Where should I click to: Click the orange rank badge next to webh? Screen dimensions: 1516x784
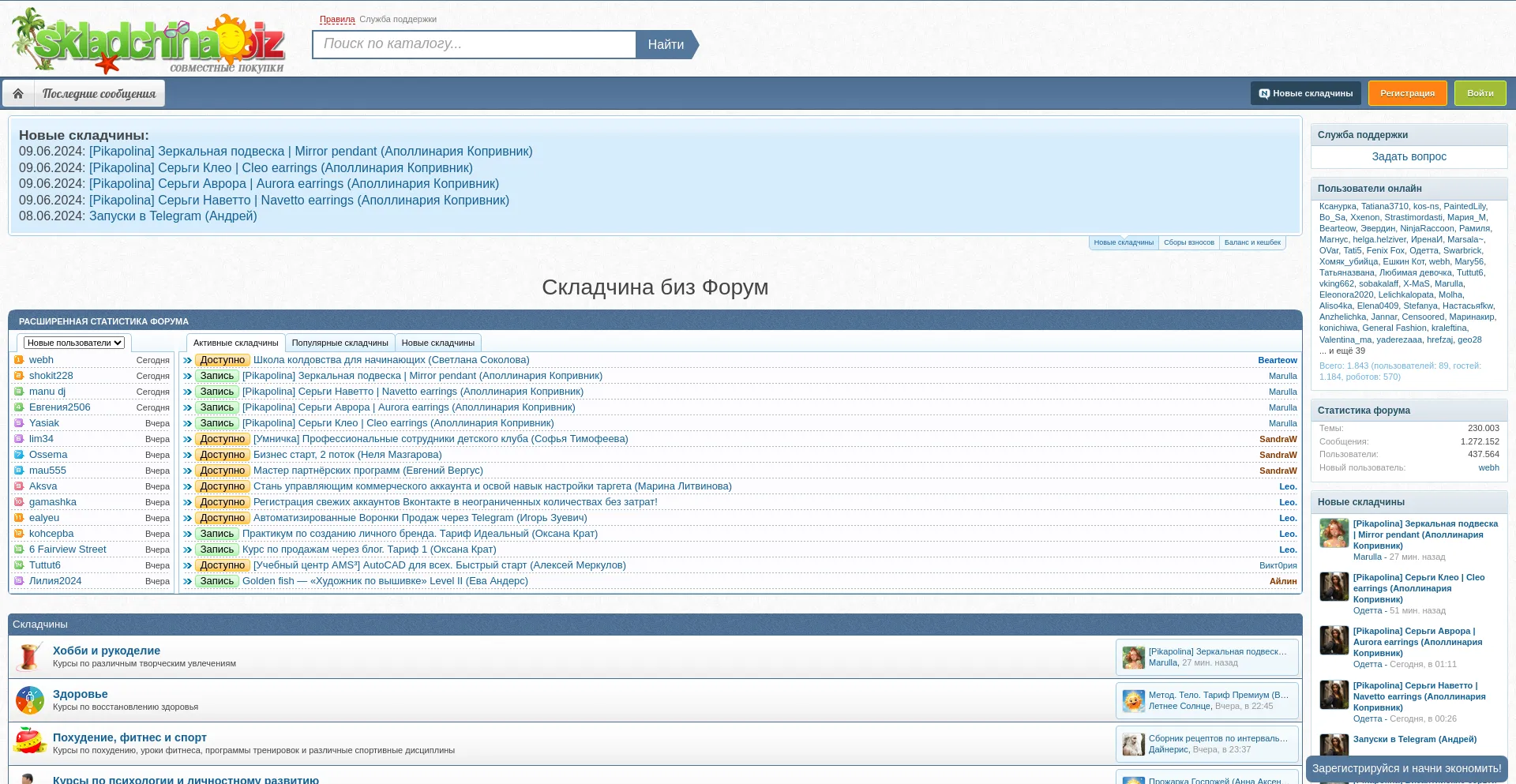click(x=18, y=360)
